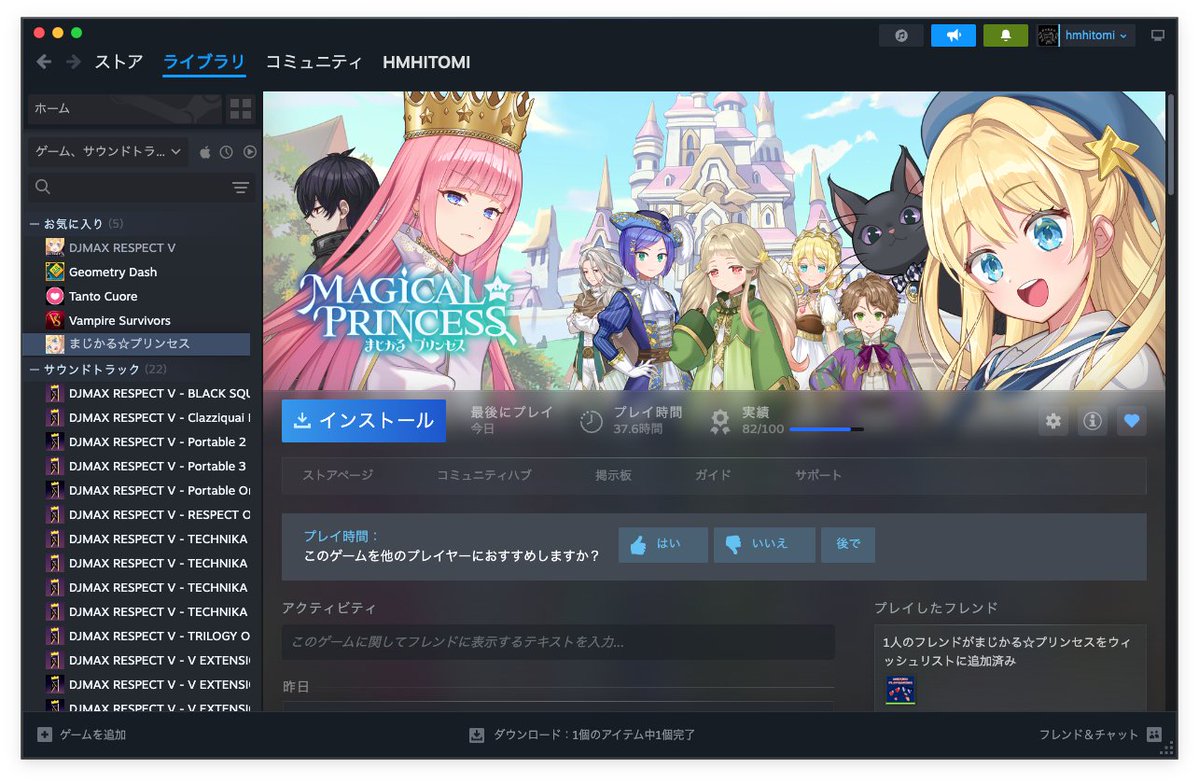
Task: Open the friends & chat icon
Action: (1155, 734)
